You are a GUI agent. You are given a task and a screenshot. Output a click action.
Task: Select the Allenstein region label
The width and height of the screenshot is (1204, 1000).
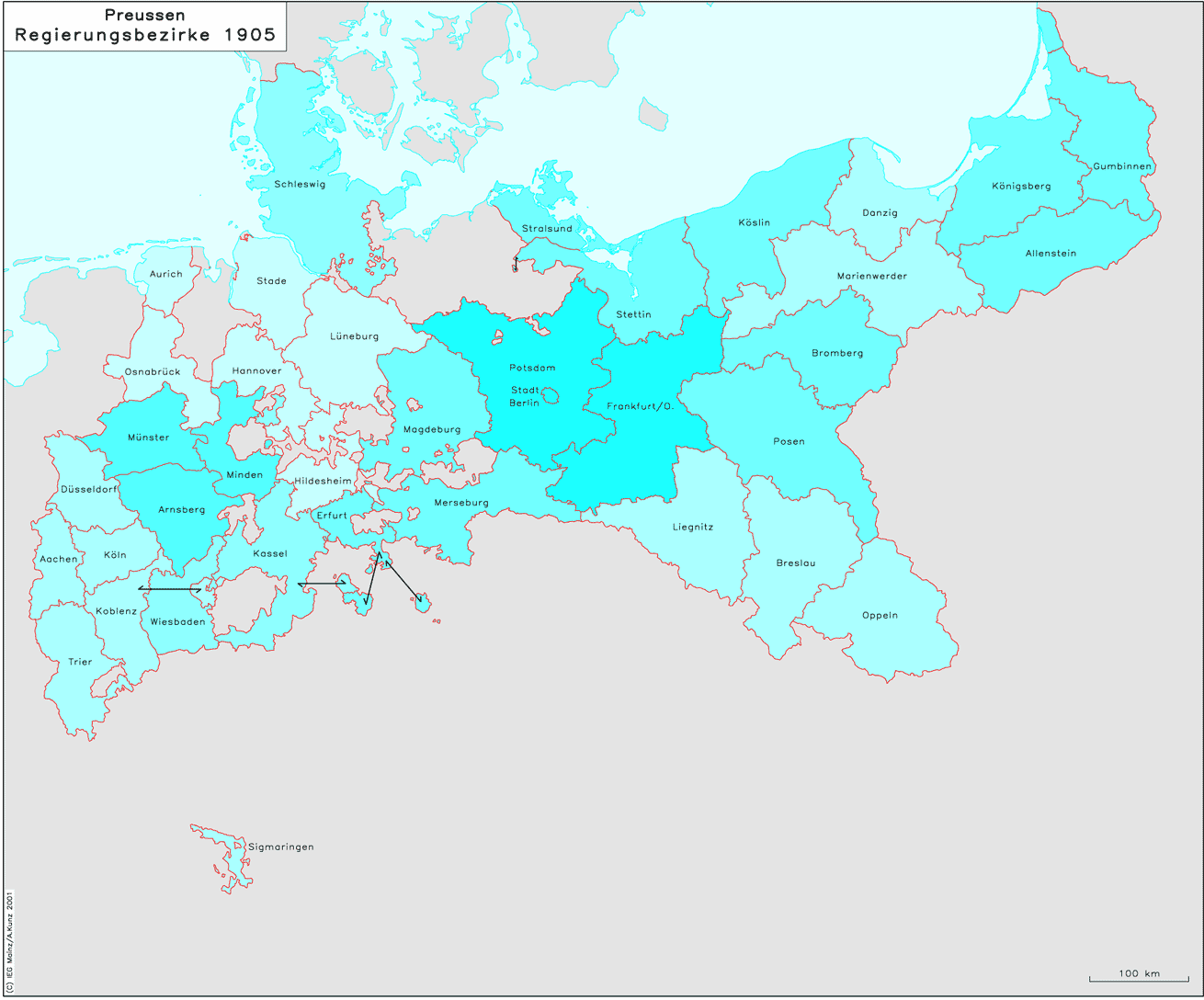coord(1051,254)
